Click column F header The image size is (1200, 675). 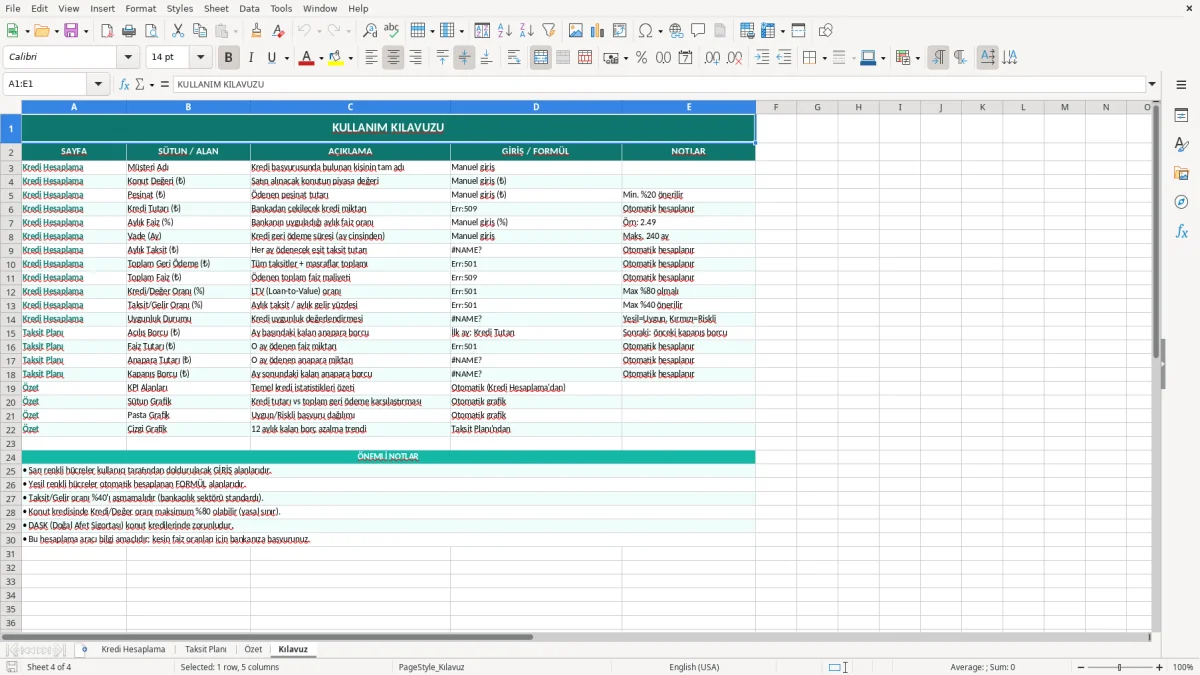pos(776,107)
